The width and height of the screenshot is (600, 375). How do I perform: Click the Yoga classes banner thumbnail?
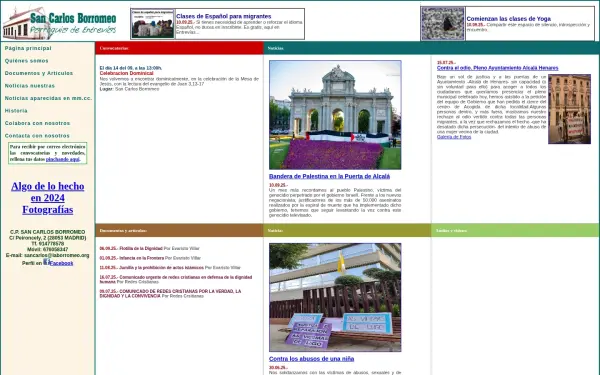click(x=443, y=23)
